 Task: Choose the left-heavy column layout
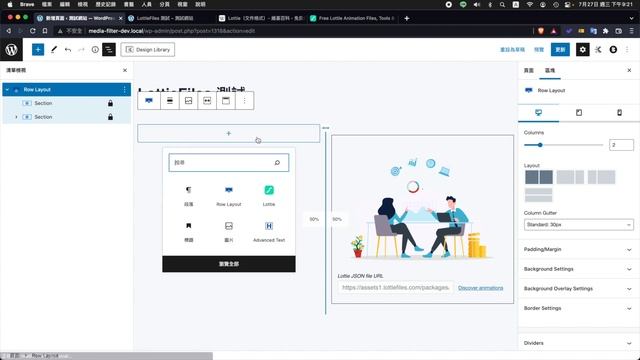pyautogui.click(x=570, y=177)
